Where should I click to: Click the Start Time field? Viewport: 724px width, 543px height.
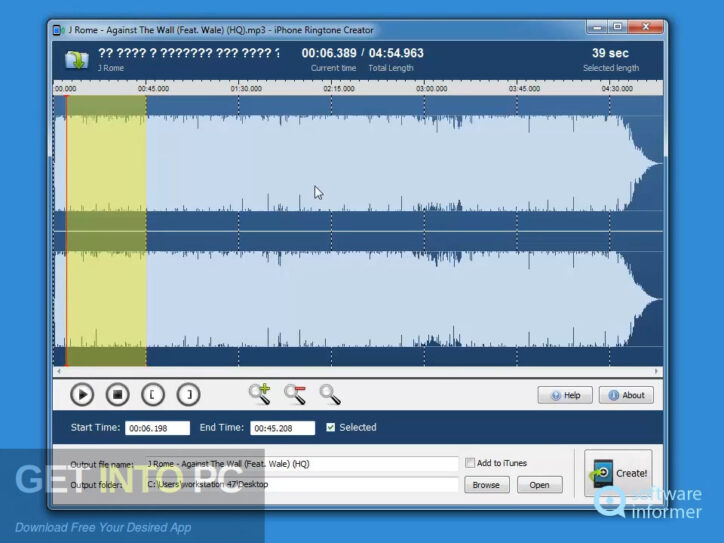[x=157, y=428]
